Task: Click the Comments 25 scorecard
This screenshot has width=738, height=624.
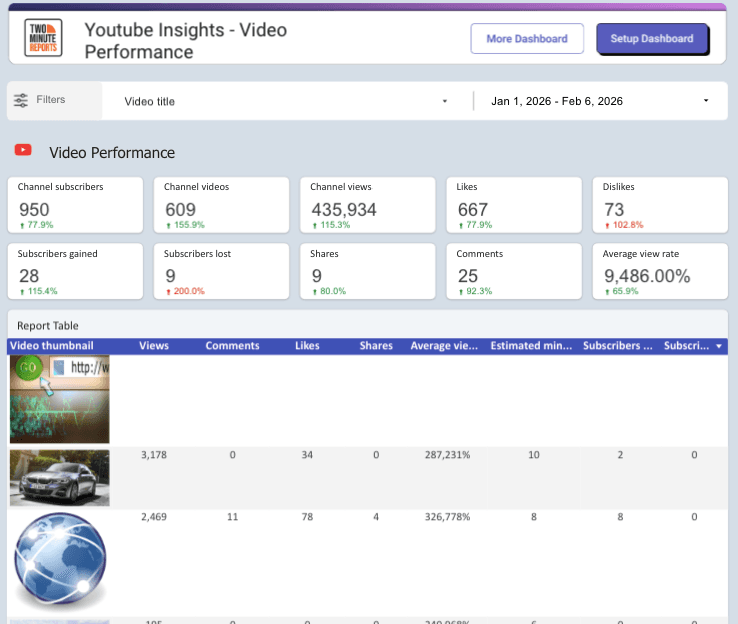Action: (514, 272)
